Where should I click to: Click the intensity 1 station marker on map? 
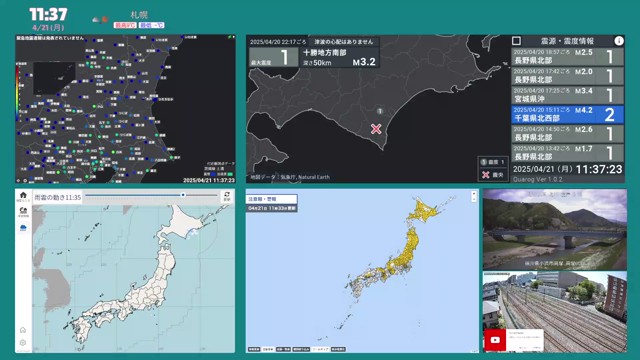(x=380, y=111)
